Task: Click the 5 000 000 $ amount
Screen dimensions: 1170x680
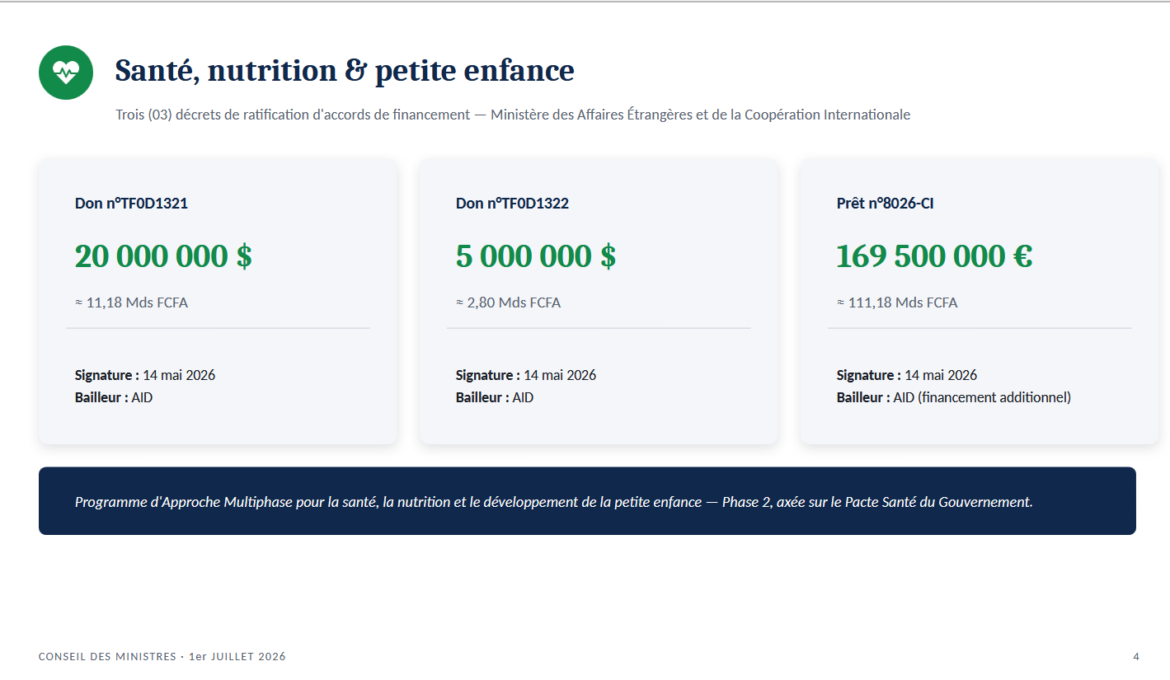Action: point(536,256)
